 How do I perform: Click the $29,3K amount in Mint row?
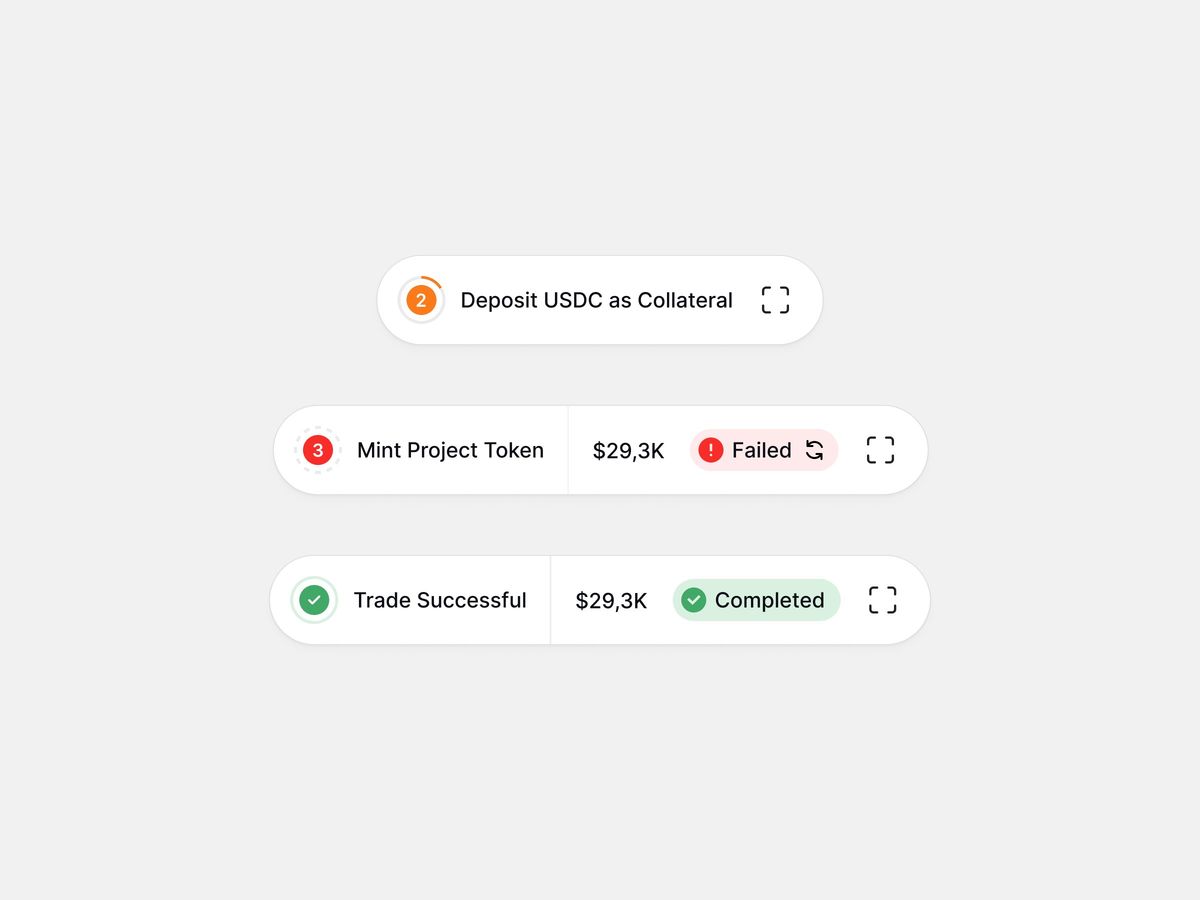(x=628, y=451)
